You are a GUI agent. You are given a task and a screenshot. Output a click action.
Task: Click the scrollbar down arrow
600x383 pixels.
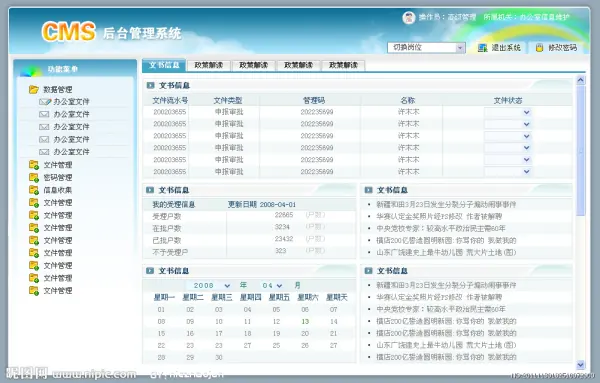point(580,365)
